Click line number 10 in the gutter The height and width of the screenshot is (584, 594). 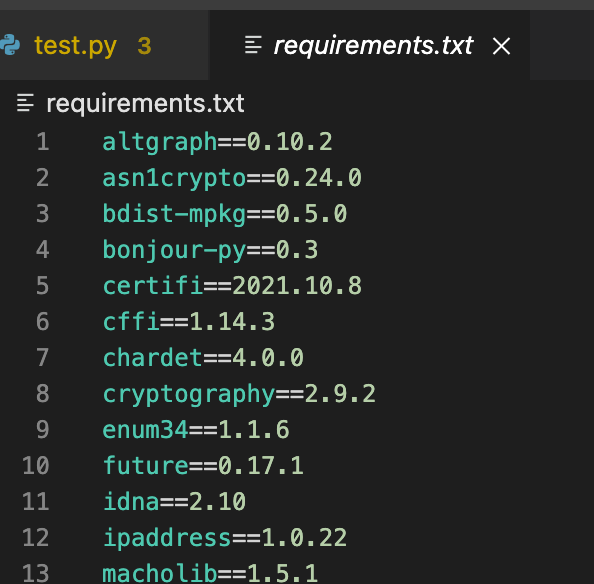point(36,465)
